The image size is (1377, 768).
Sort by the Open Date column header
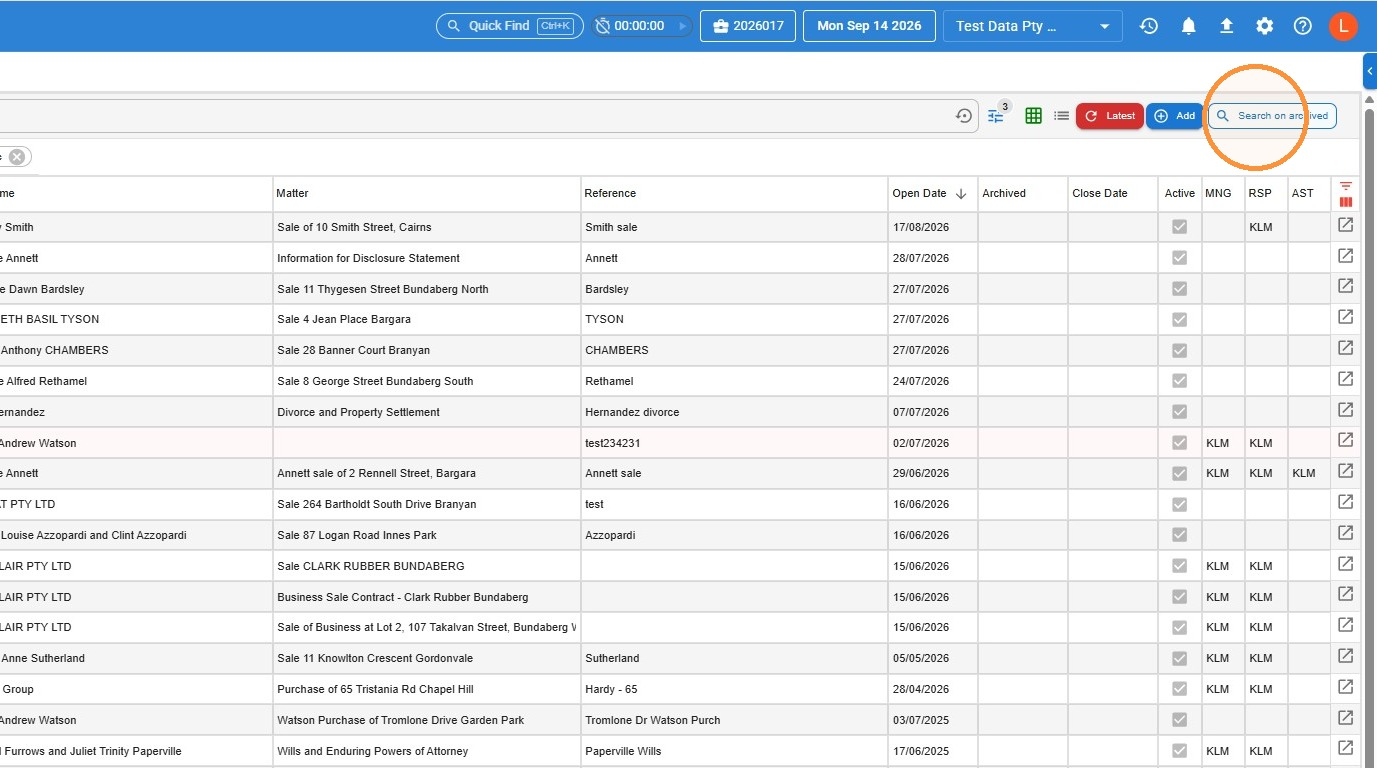point(933,193)
